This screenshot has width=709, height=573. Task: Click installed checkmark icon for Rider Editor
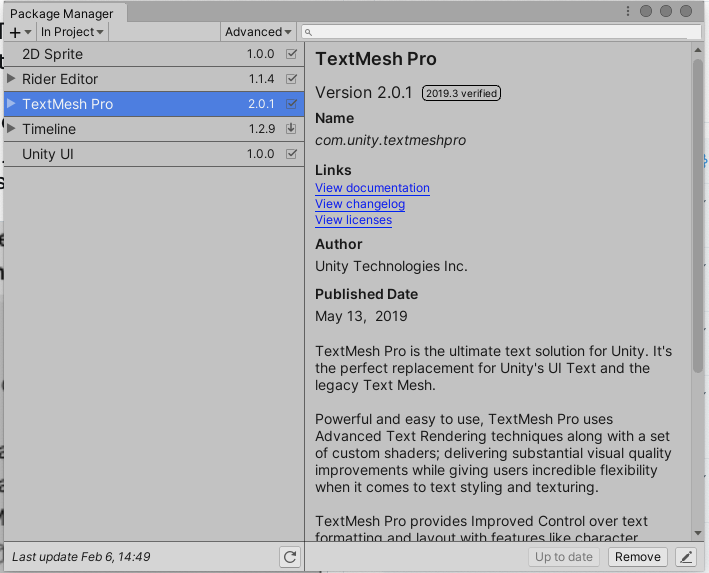292,79
